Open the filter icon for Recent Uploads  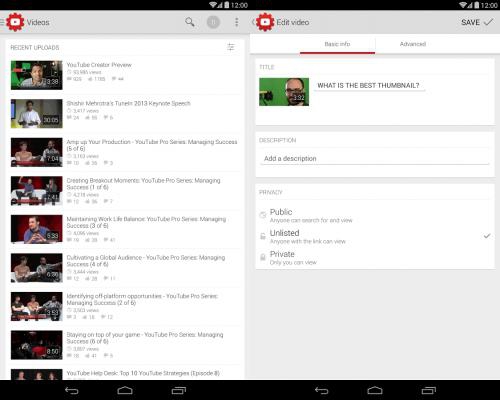231,47
